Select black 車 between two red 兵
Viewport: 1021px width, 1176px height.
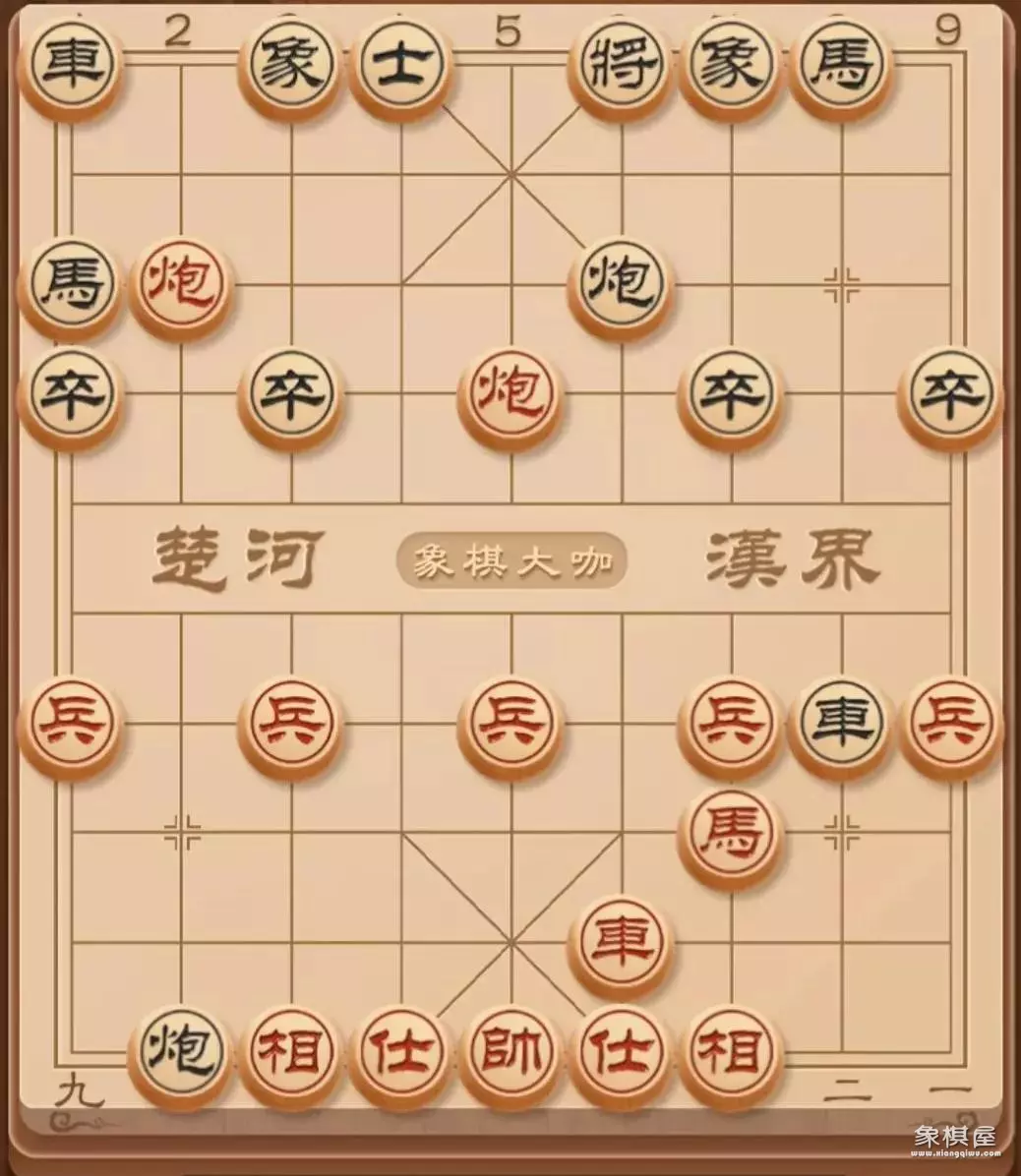tap(840, 723)
